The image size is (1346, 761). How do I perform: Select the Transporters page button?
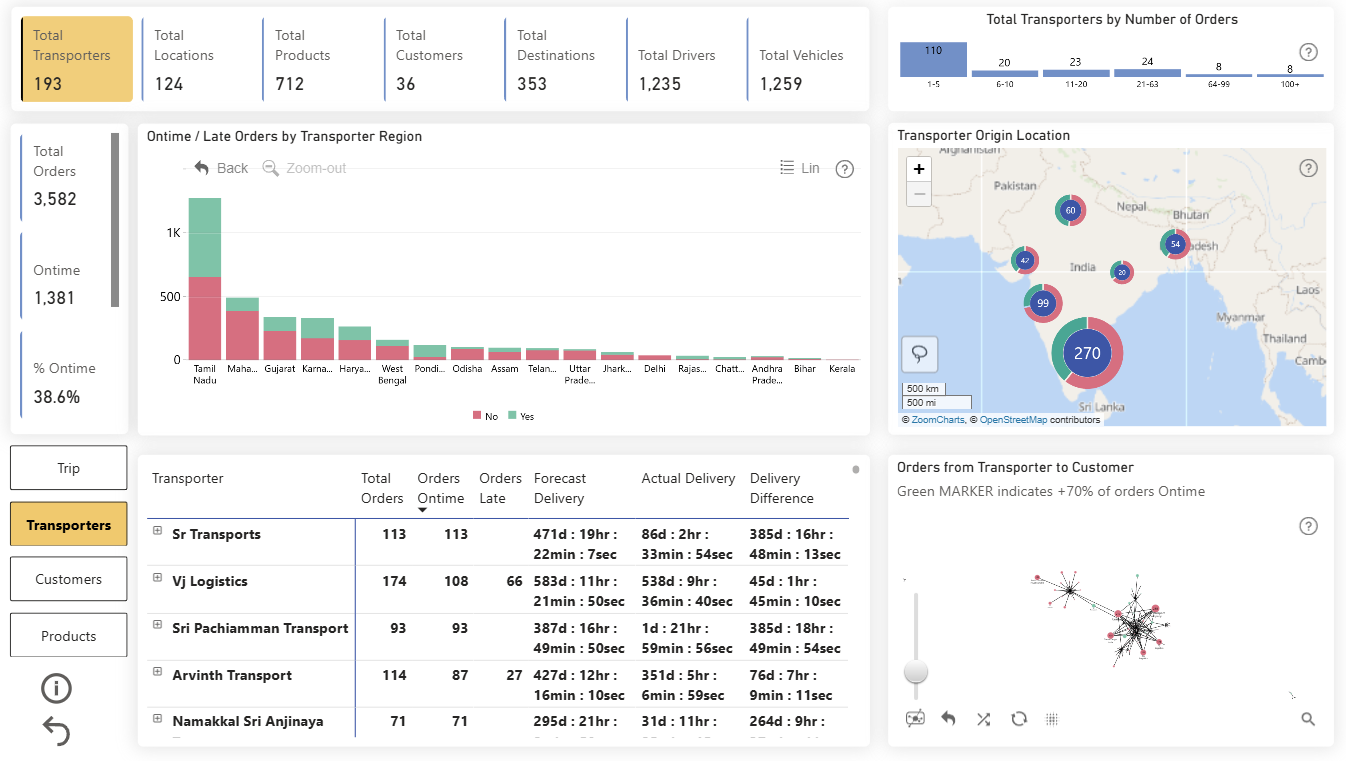(69, 524)
